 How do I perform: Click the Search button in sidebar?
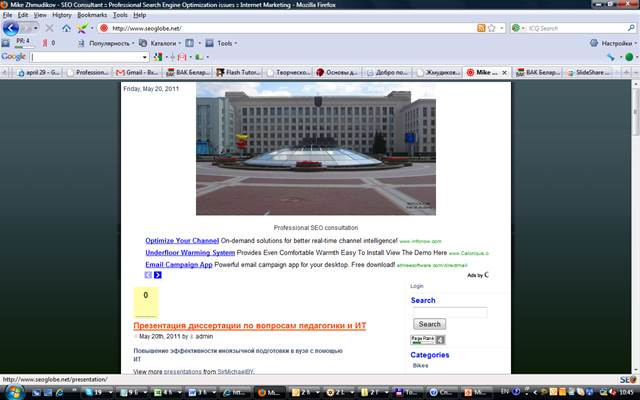coord(429,324)
